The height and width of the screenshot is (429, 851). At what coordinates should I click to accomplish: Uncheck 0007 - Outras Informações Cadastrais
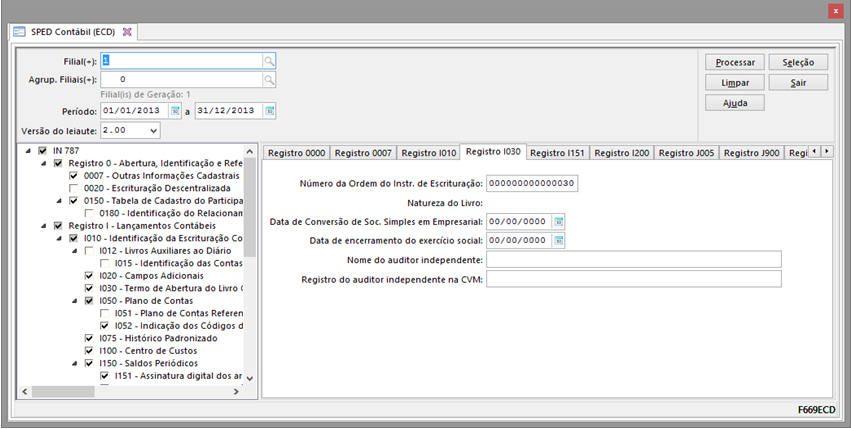coord(73,176)
